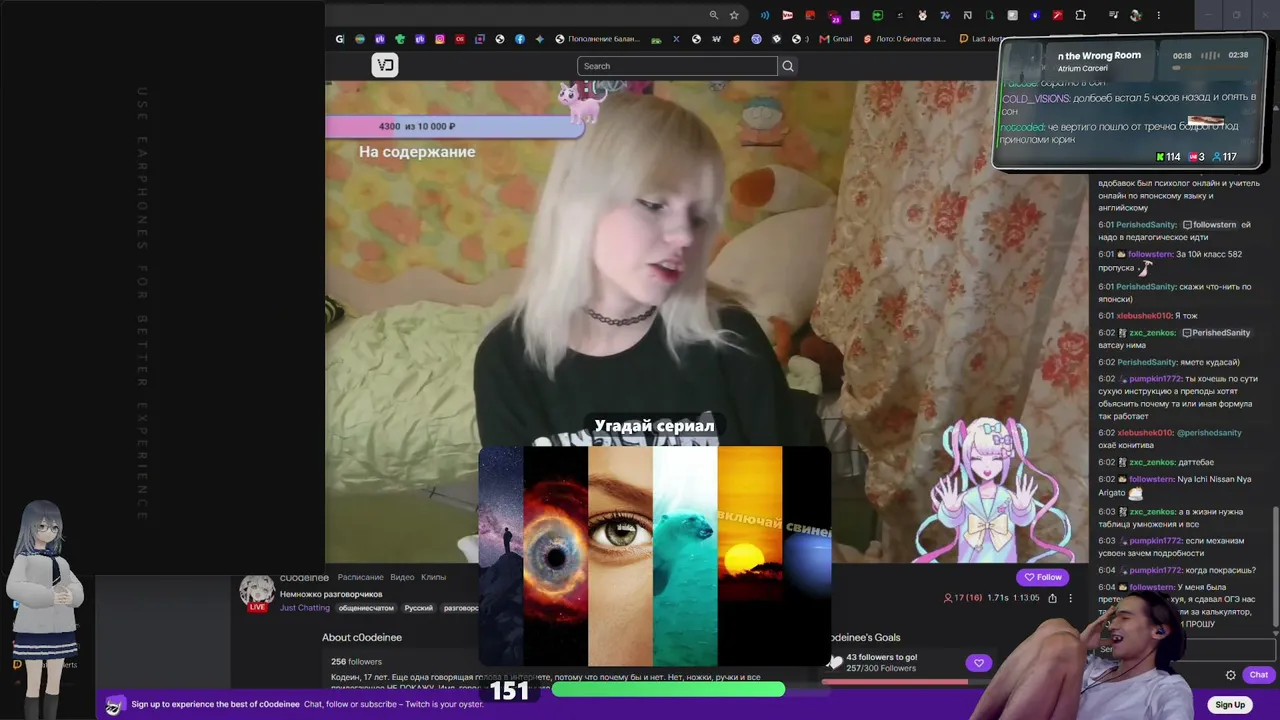Open the X (Twitter) bookmark icon
This screenshot has height=720, width=1280.
676,39
